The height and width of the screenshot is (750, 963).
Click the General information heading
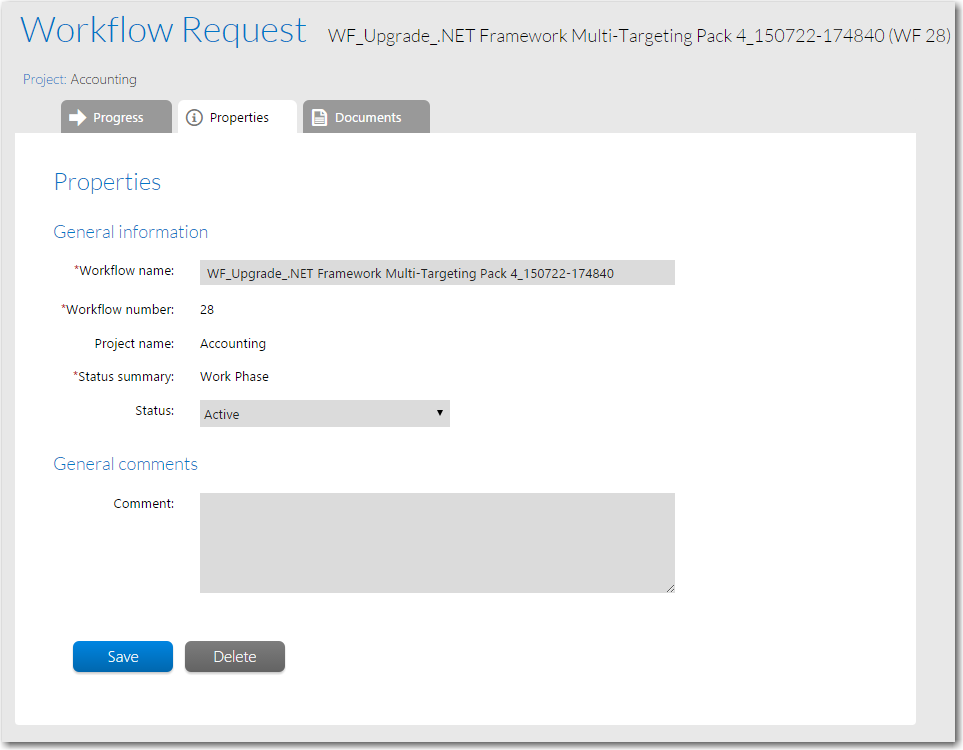pyautogui.click(x=131, y=232)
